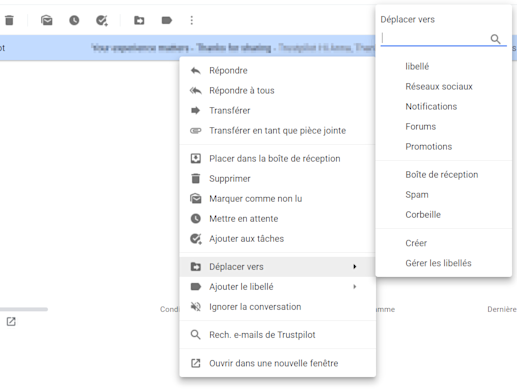Click the selected Trustpilot email row
Screen dimensions: 517x389
188,48
